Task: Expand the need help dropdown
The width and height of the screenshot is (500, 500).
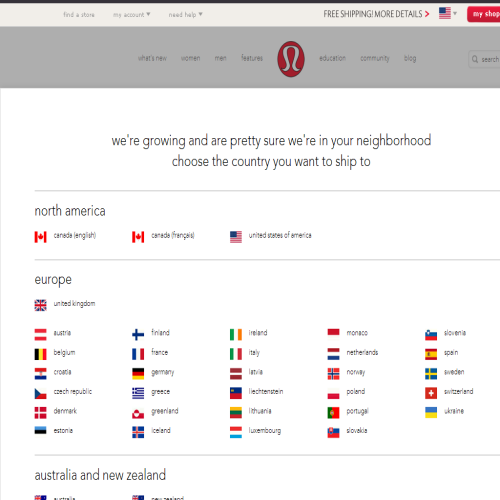Action: click(x=186, y=15)
